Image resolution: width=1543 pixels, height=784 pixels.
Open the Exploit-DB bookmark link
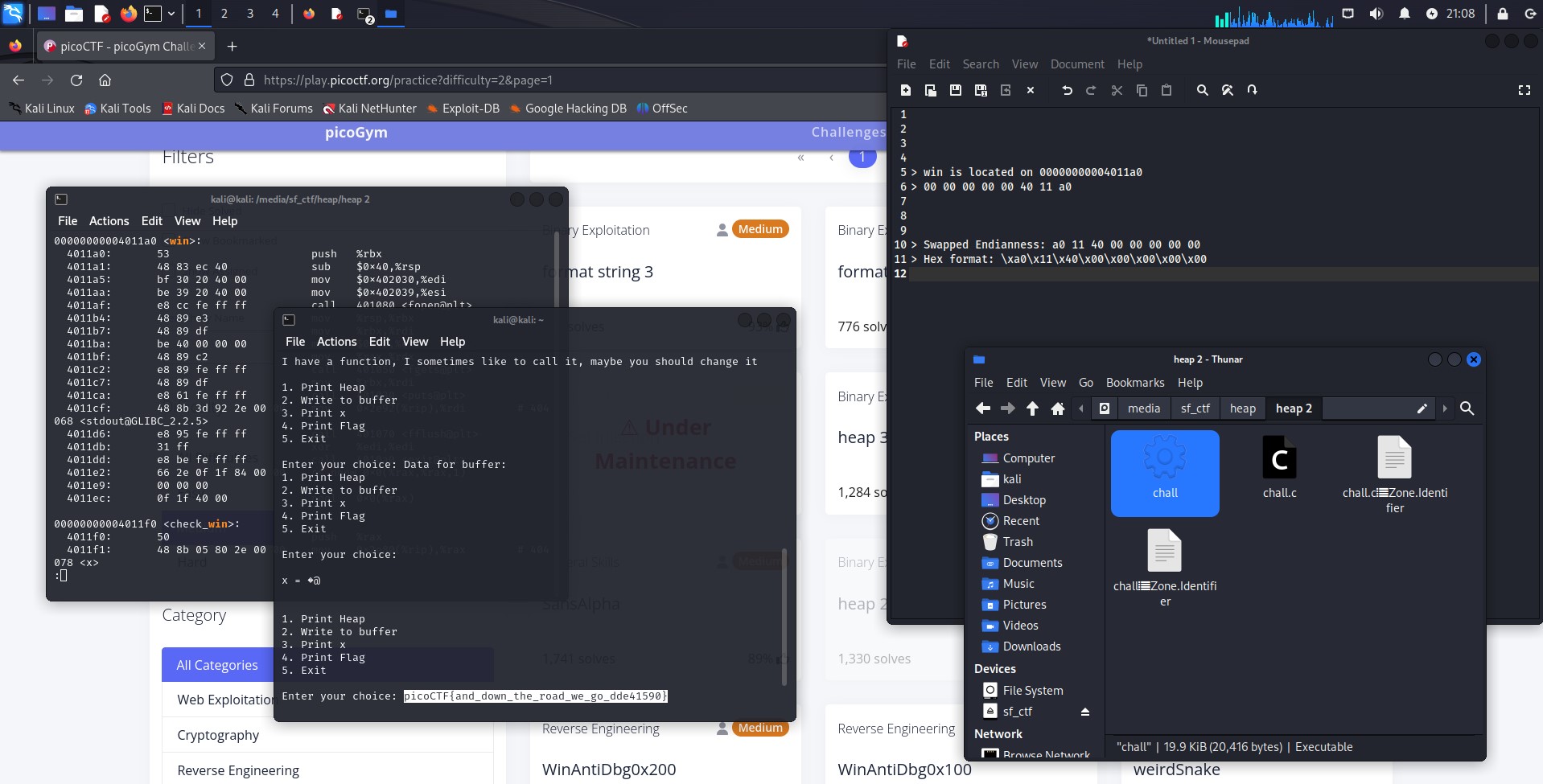[470, 109]
